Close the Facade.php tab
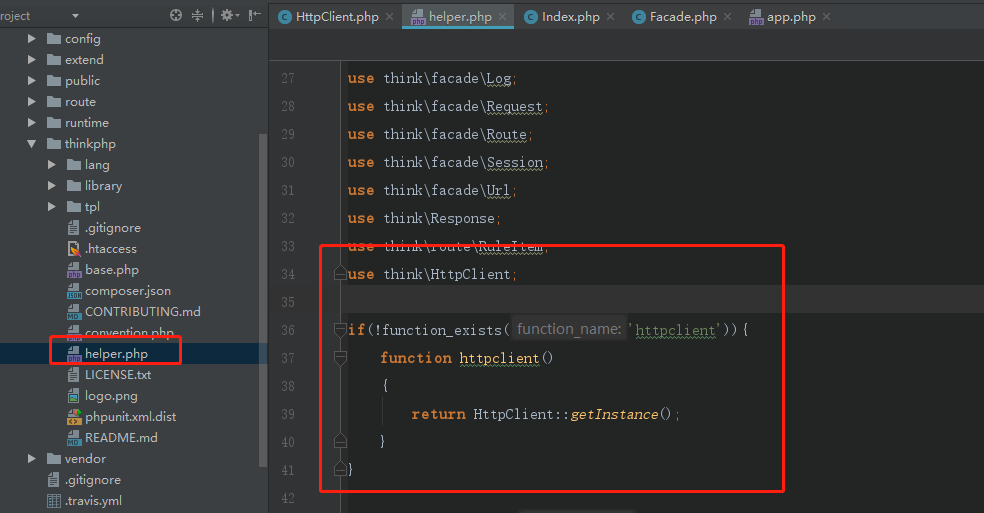This screenshot has width=984, height=513. coord(727,17)
